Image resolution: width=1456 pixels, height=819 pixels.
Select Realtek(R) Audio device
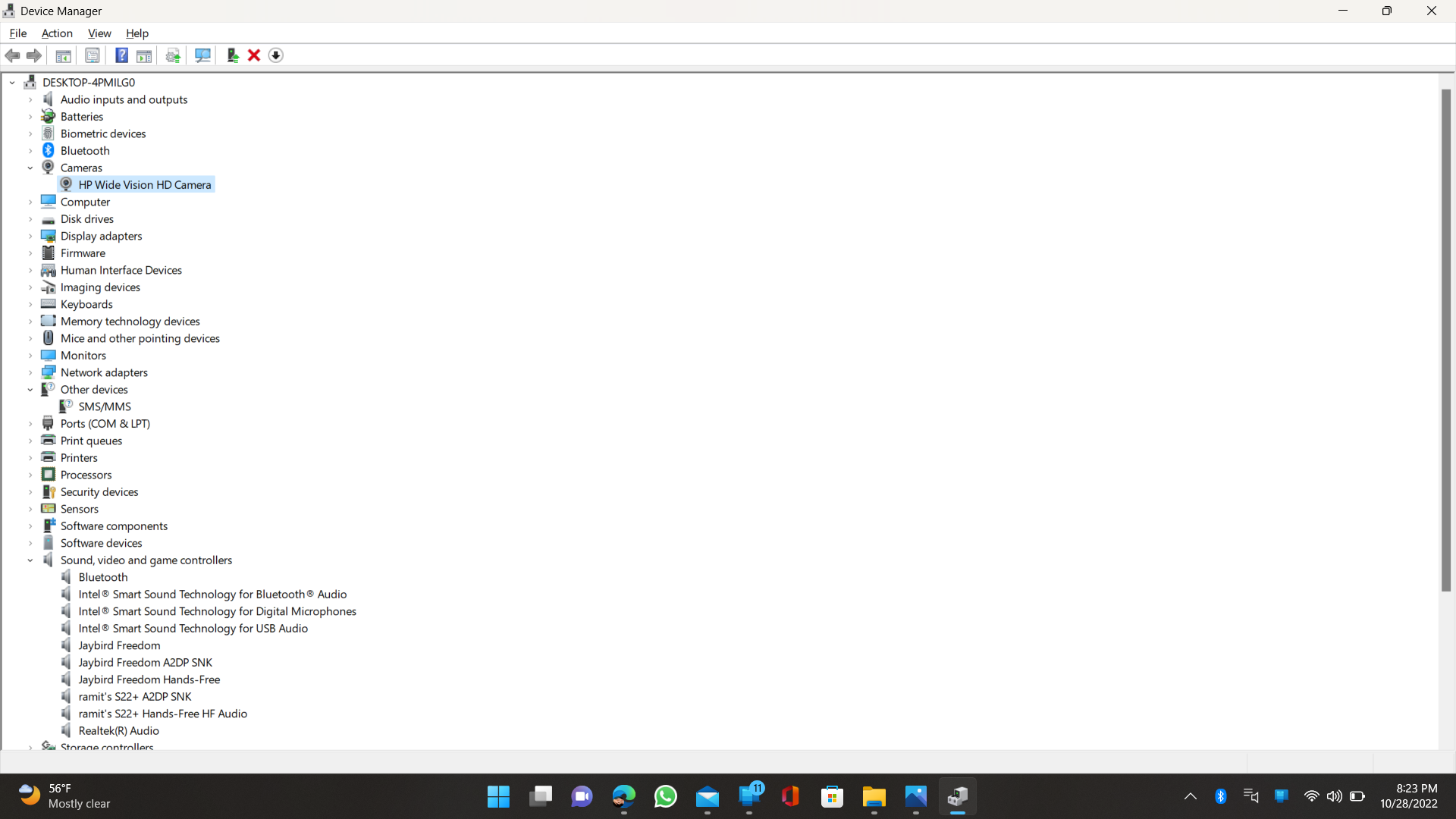[x=119, y=730]
